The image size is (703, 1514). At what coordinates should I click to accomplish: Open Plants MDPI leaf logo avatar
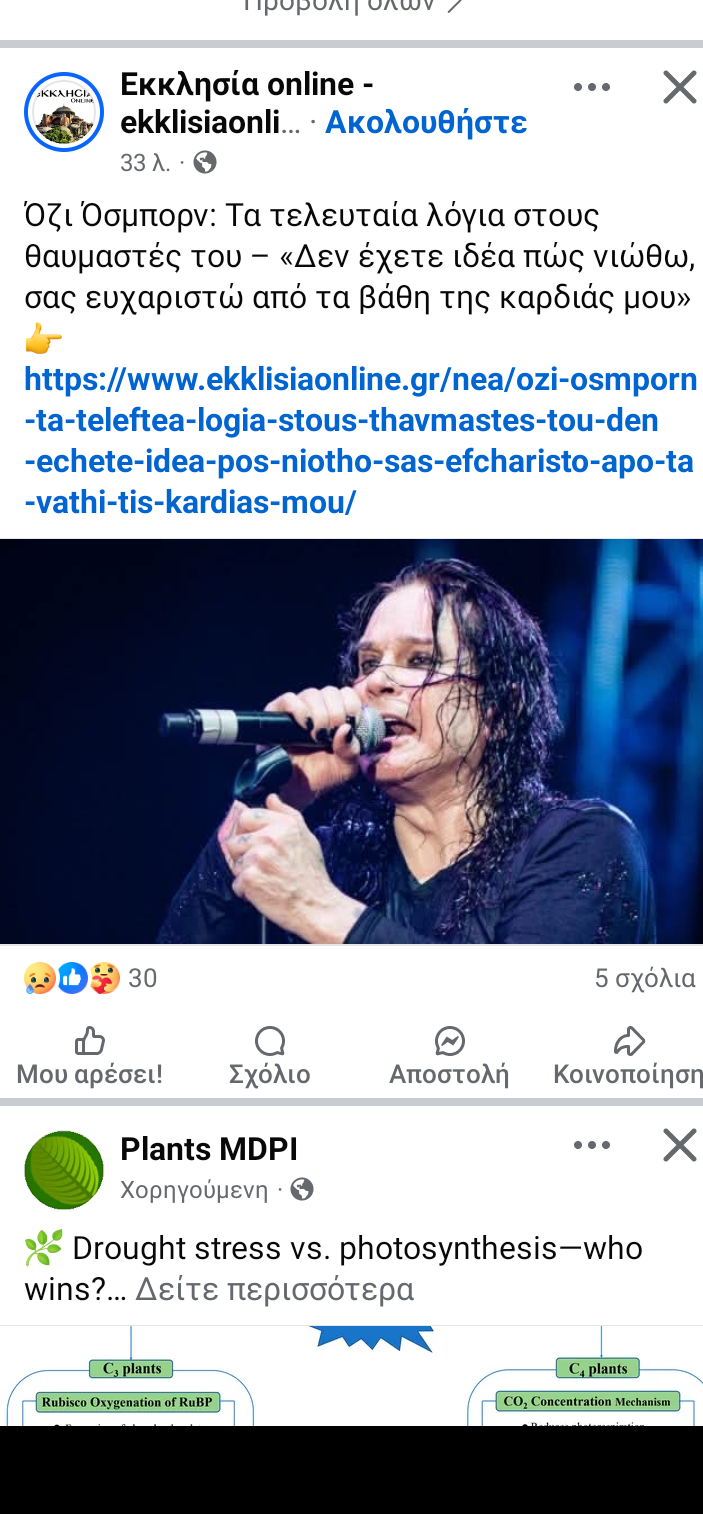64,1170
